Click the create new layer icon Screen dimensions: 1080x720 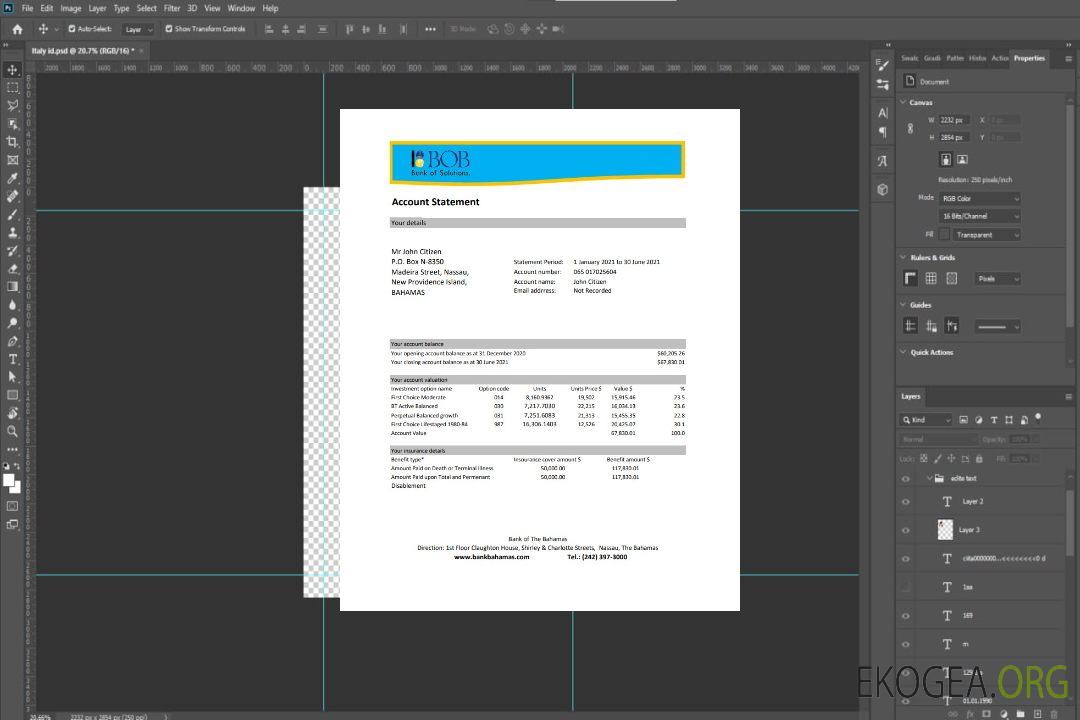point(1037,714)
